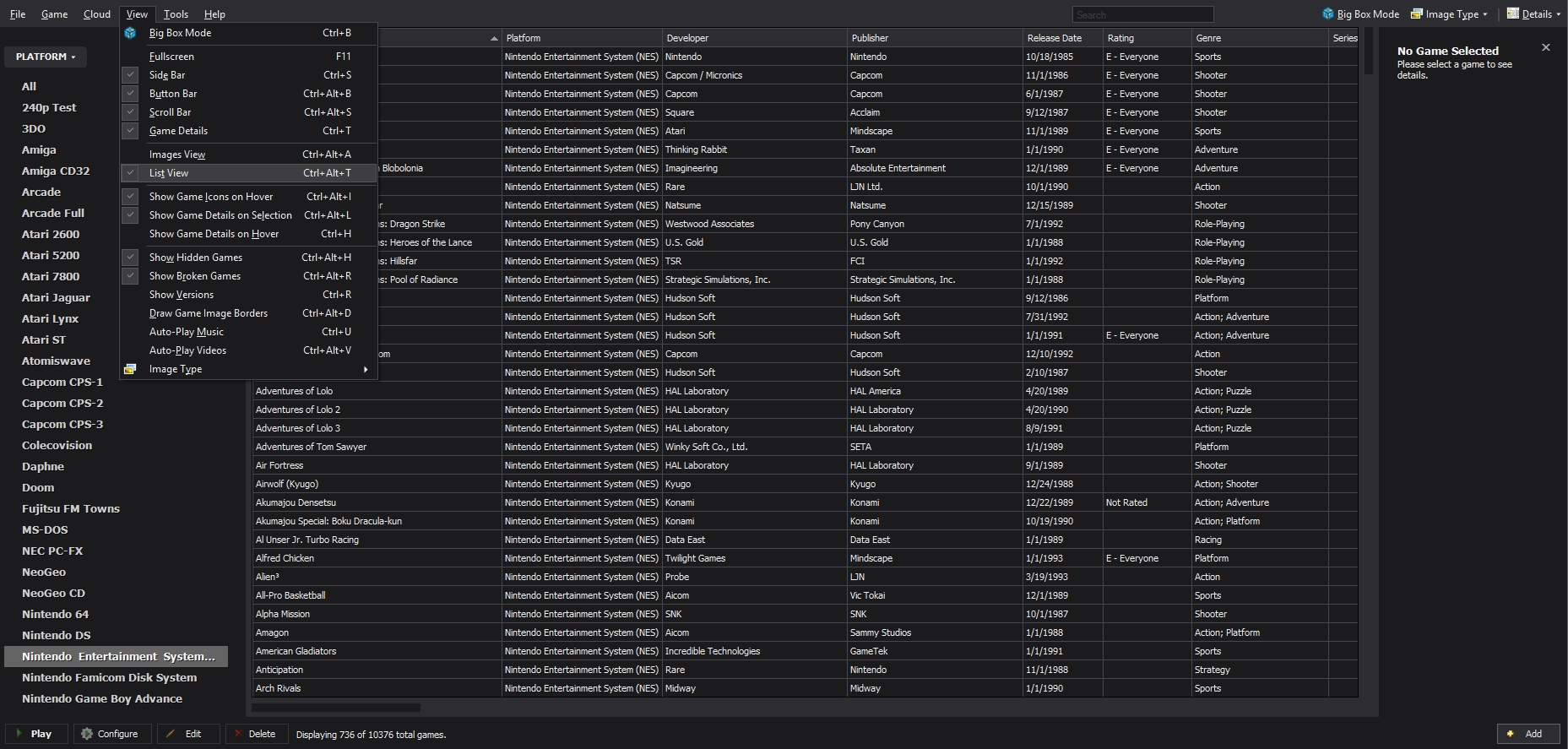
Task: Click the Edit button
Action: (188, 734)
